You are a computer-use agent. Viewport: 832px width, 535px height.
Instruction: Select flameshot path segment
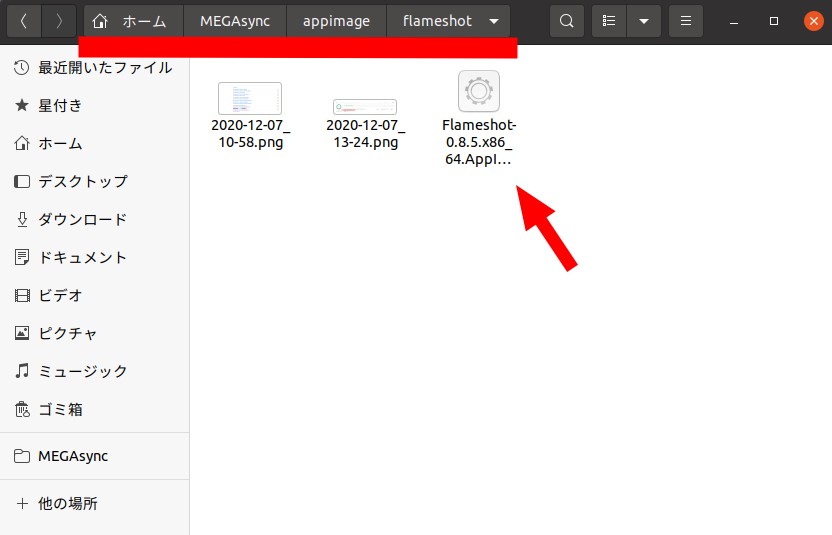(437, 21)
